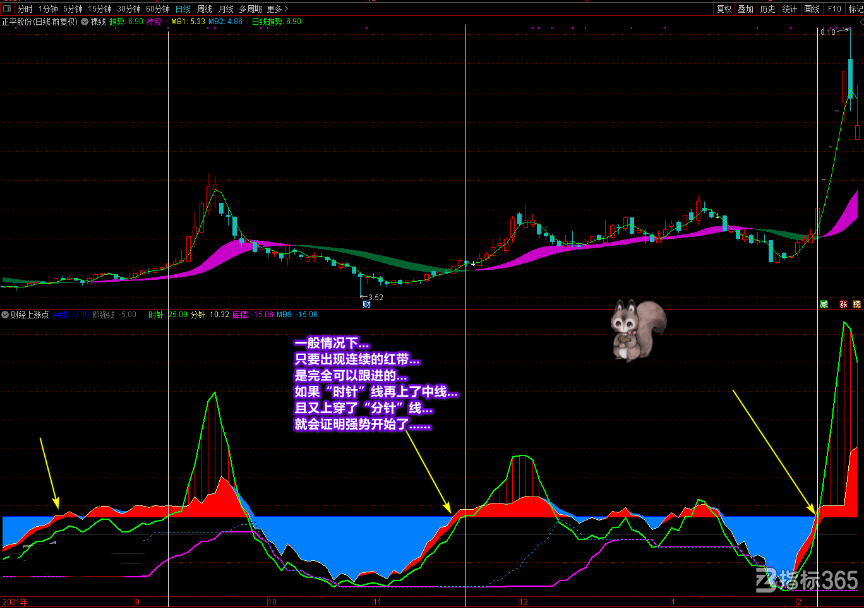This screenshot has width=867, height=608.
Task: Click the 3.52 low price label
Action: 375,297
